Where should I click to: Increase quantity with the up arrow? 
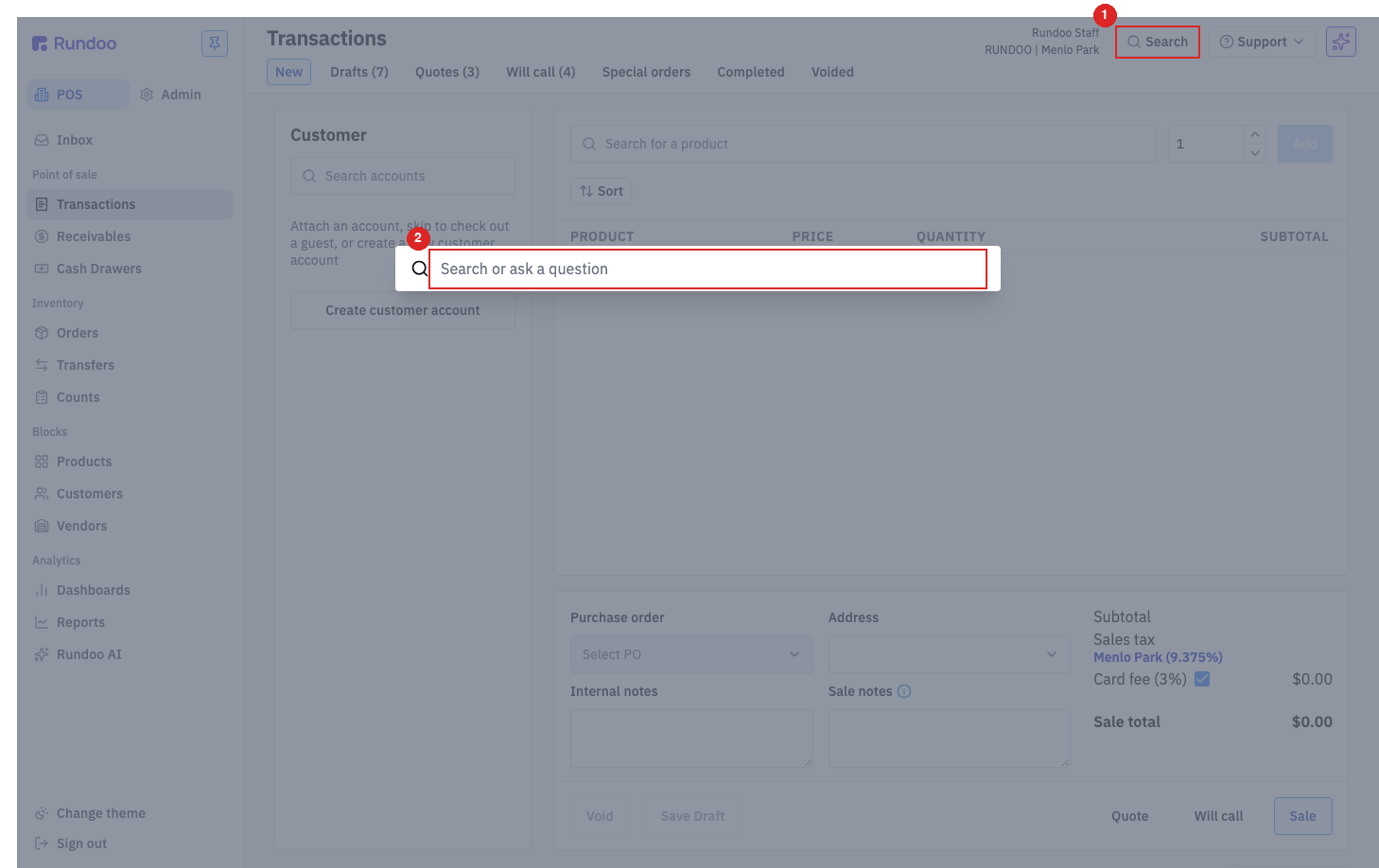click(x=1255, y=134)
